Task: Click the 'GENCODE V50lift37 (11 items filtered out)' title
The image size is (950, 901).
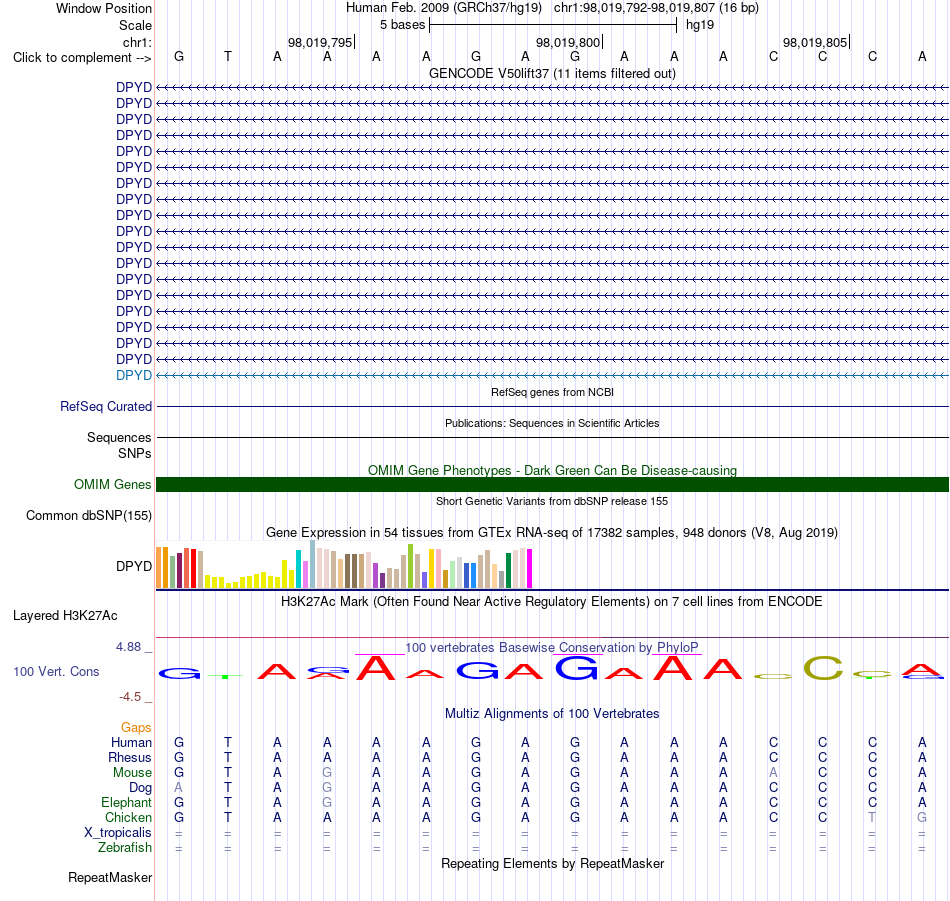Action: coord(552,73)
